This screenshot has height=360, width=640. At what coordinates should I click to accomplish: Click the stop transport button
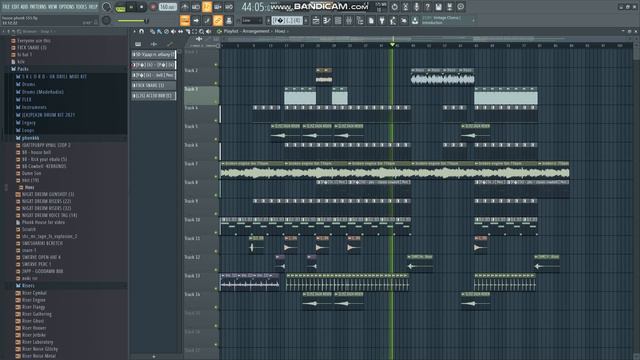pos(141,7)
